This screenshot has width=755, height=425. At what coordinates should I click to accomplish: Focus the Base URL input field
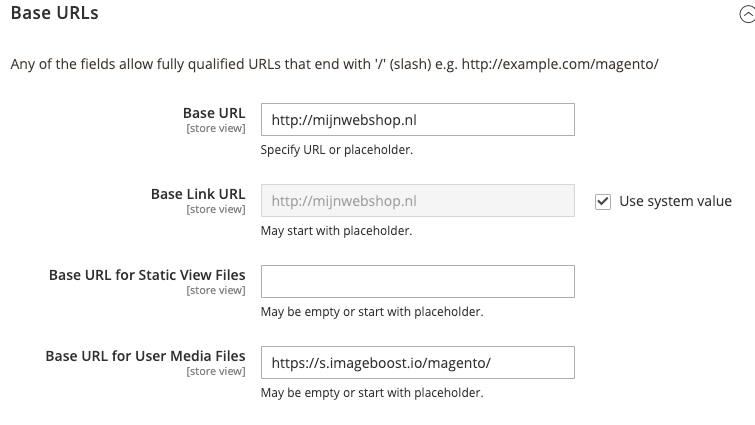[x=417, y=120]
